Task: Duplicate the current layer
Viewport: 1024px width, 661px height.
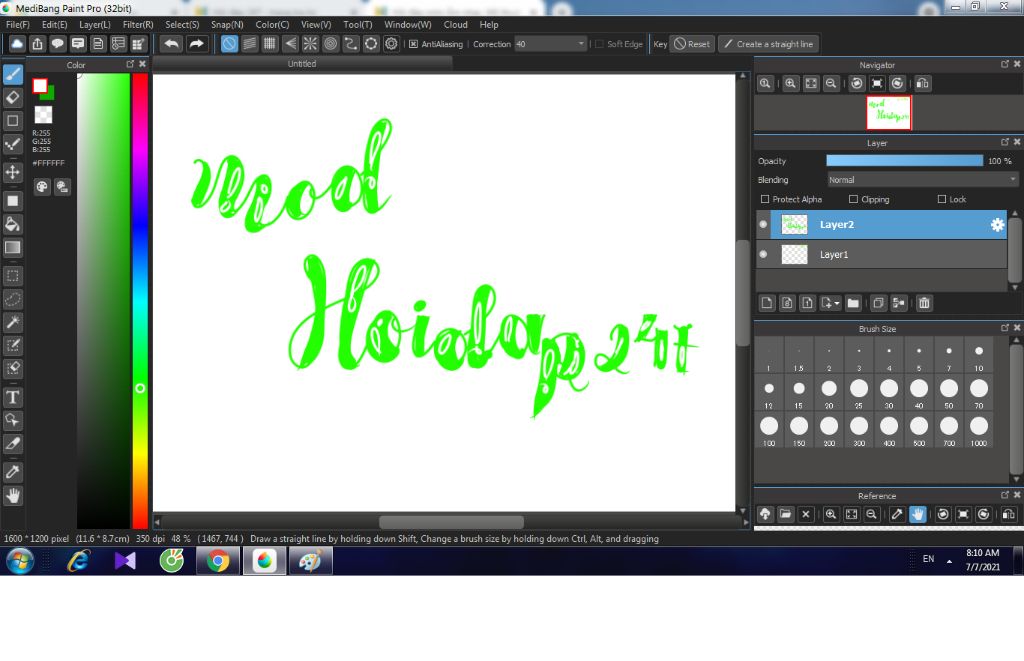Action: pos(878,302)
